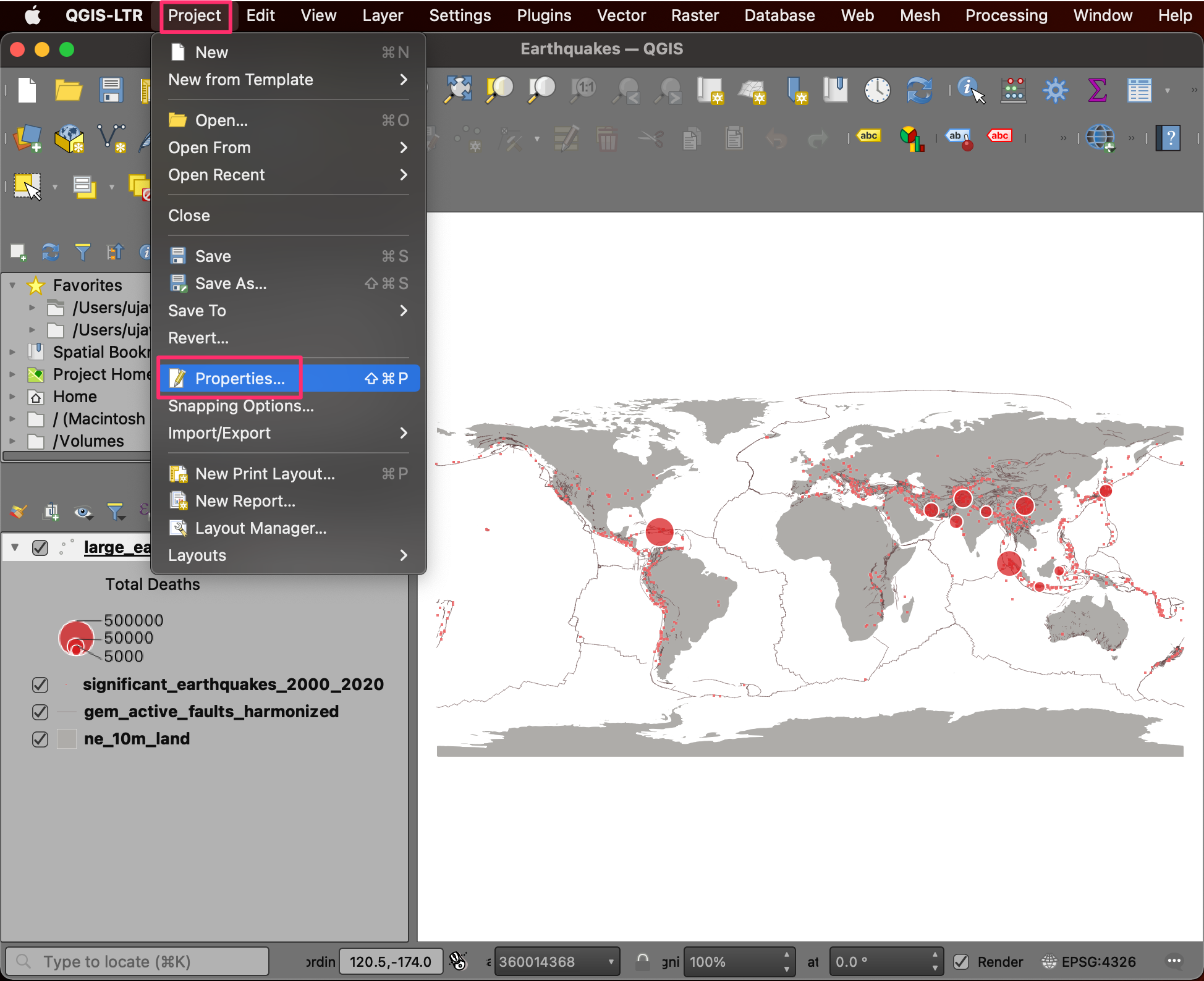Click the ne_10m_land gray color swatch
Screen dimensions: 1204x981
[67, 739]
